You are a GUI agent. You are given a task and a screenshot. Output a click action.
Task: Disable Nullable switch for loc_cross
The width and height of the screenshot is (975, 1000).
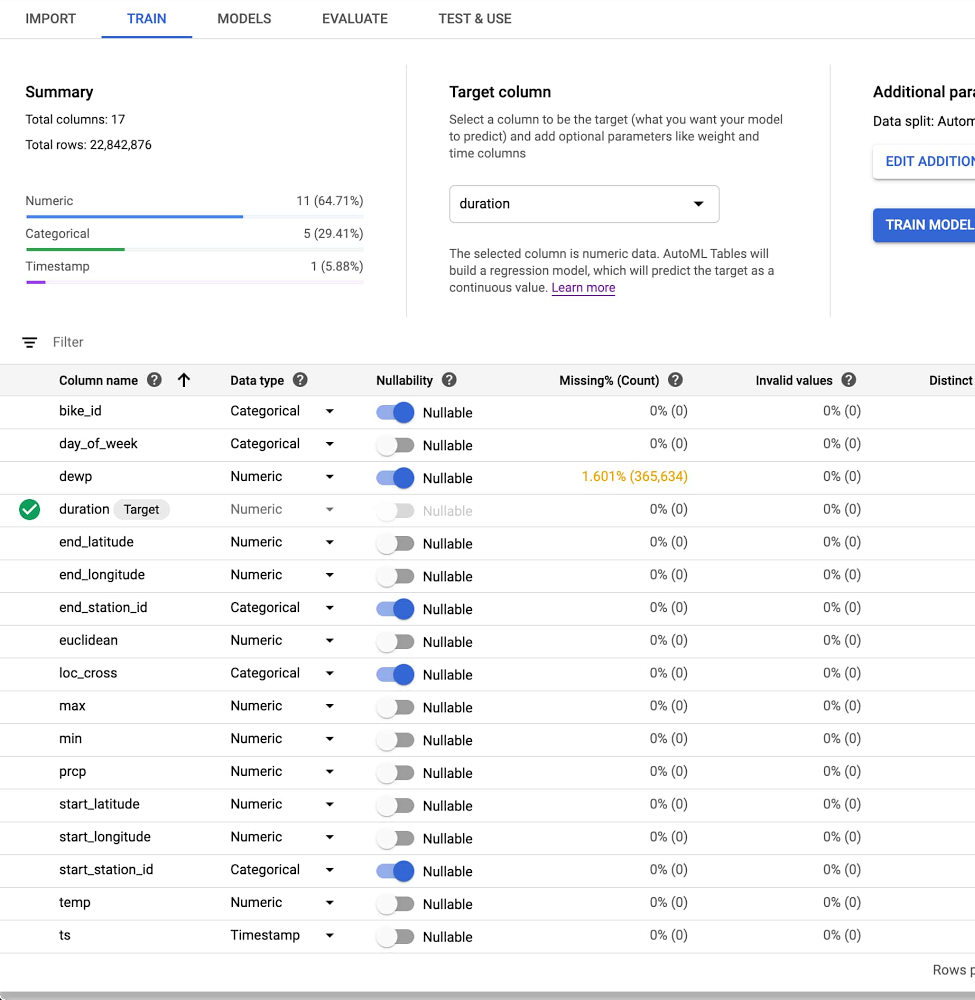tap(395, 675)
